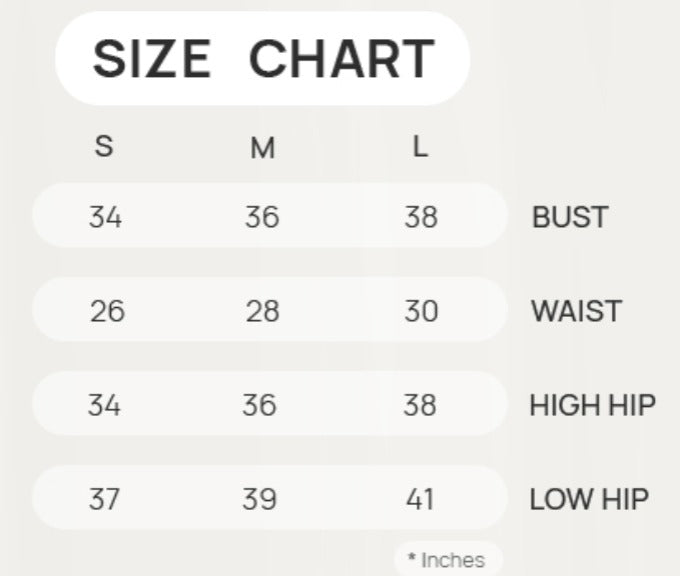Click the WAIST row label
Viewport: 680px width, 576px height.
tap(576, 311)
